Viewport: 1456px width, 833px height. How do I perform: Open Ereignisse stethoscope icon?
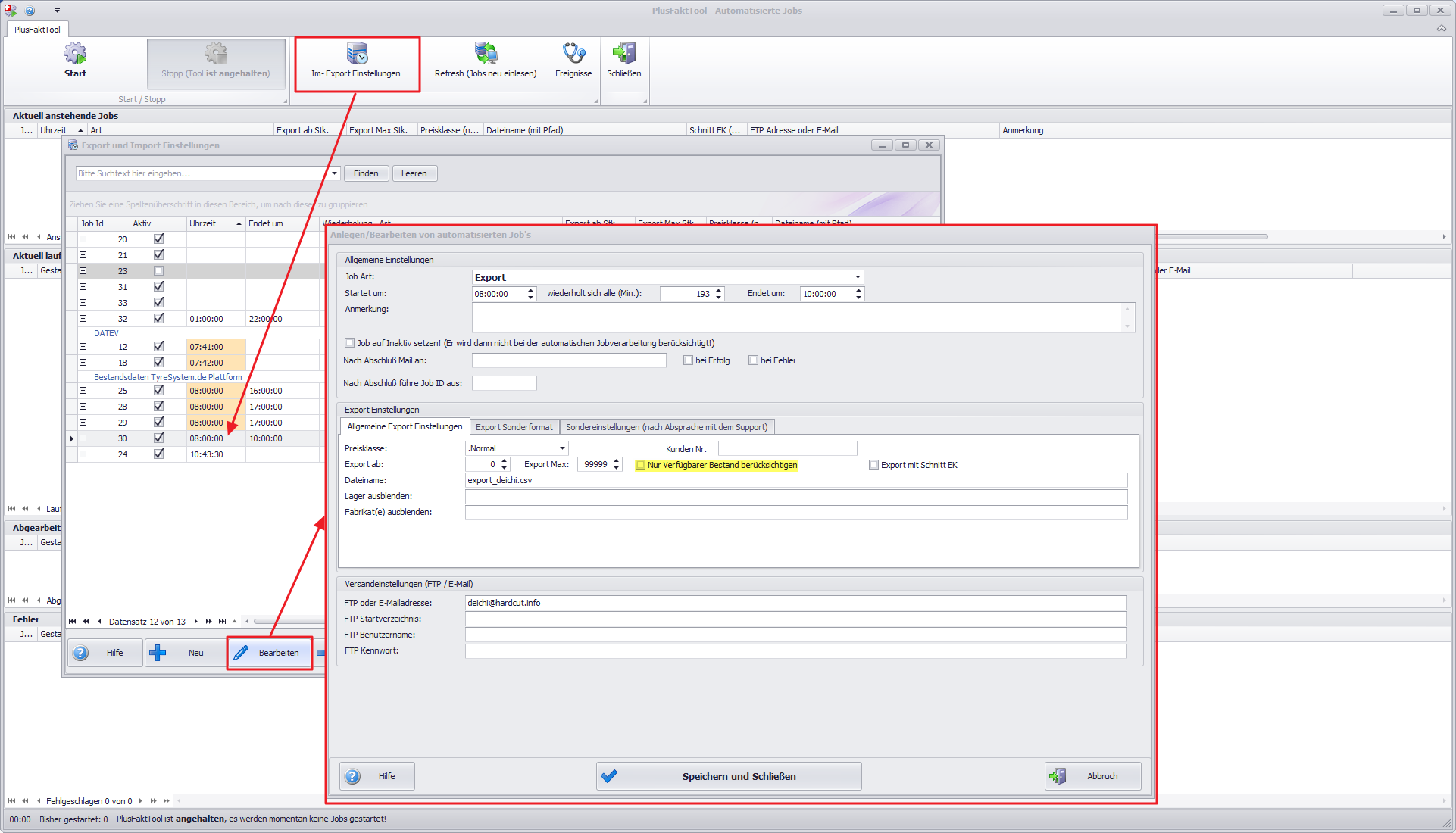[573, 54]
